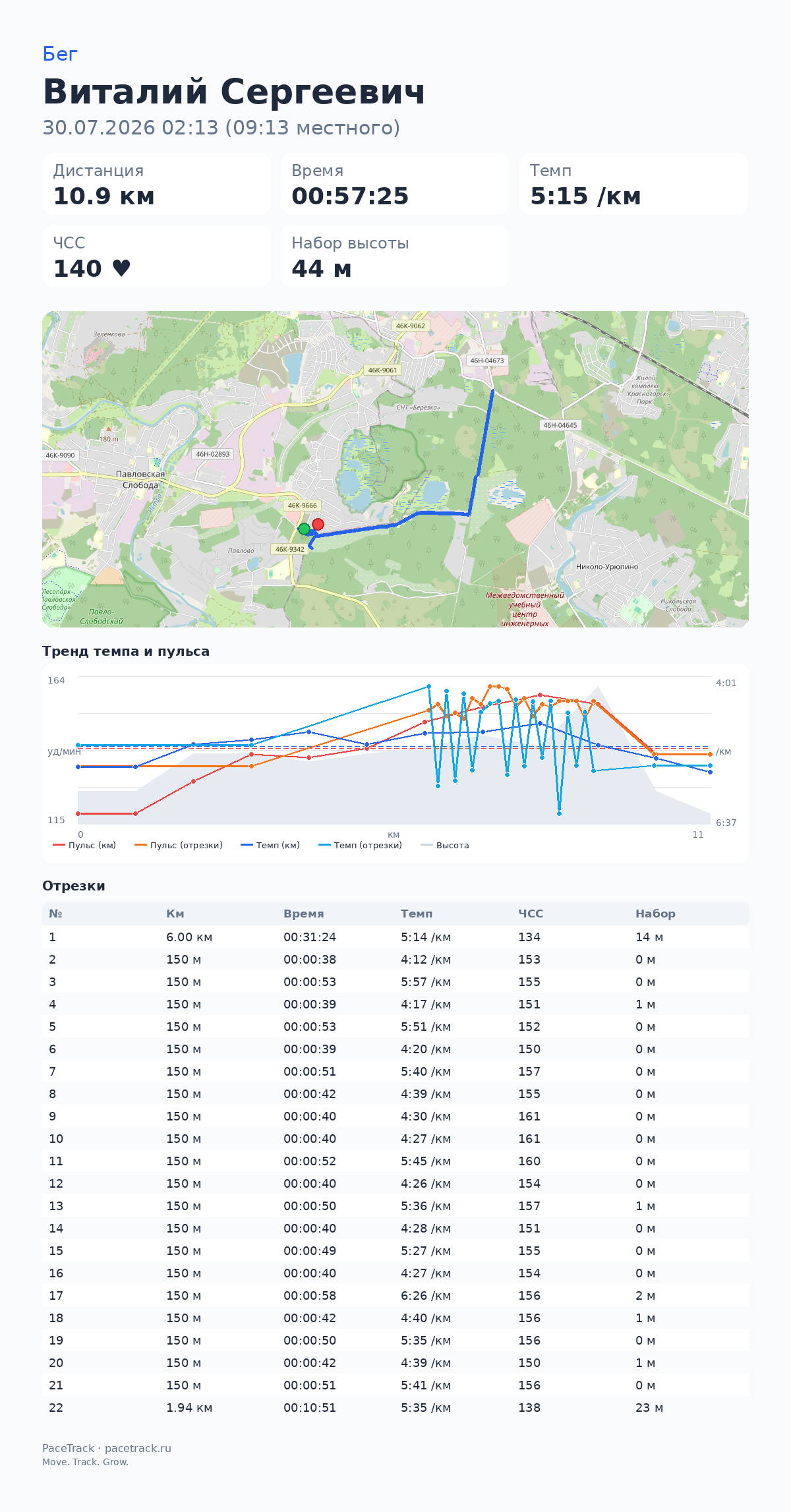Screen dimensions: 791x1512
Task: Select the Набор высоты 44 м card
Action: click(x=395, y=256)
